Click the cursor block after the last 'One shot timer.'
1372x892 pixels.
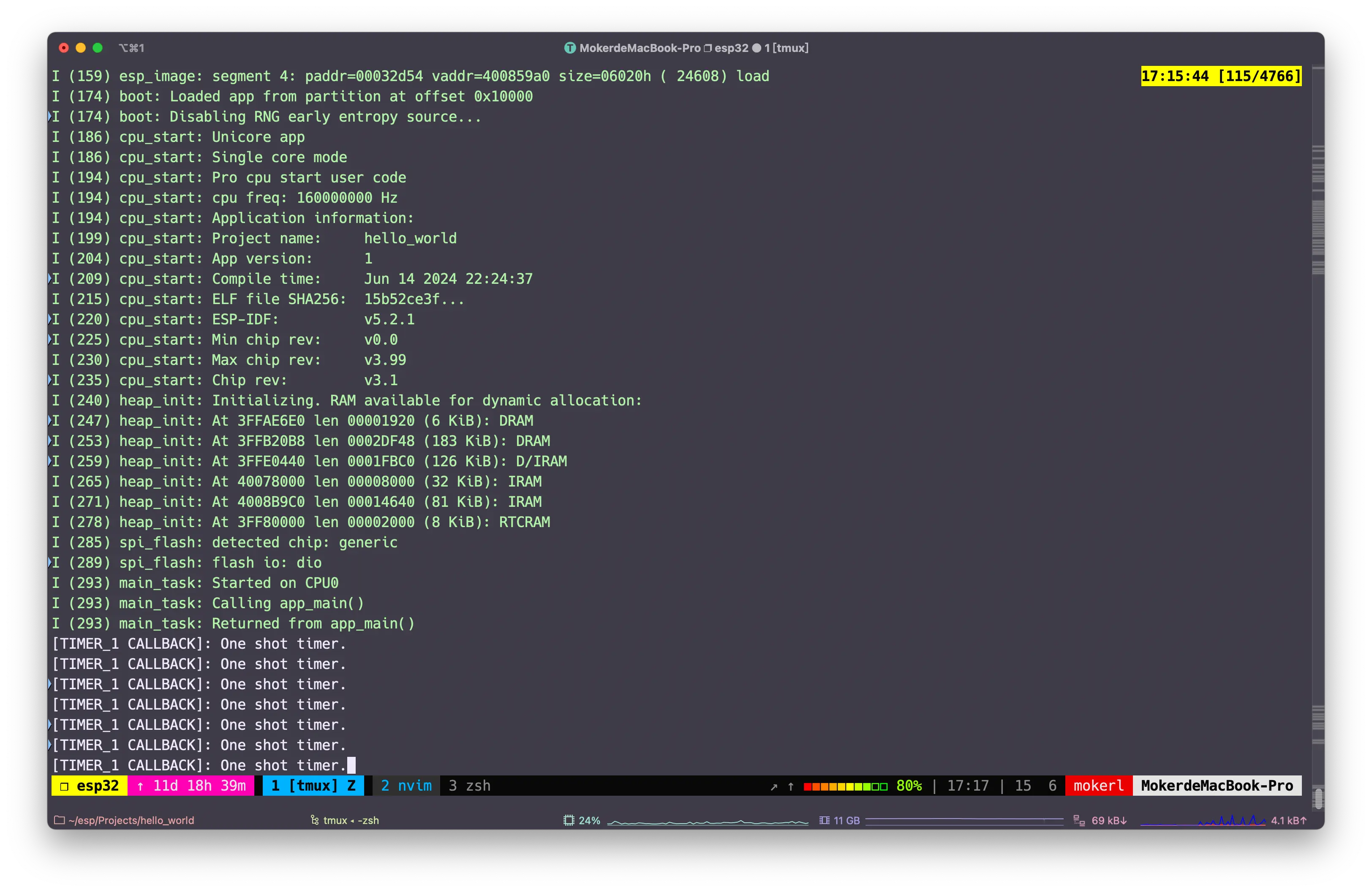pyautogui.click(x=351, y=765)
